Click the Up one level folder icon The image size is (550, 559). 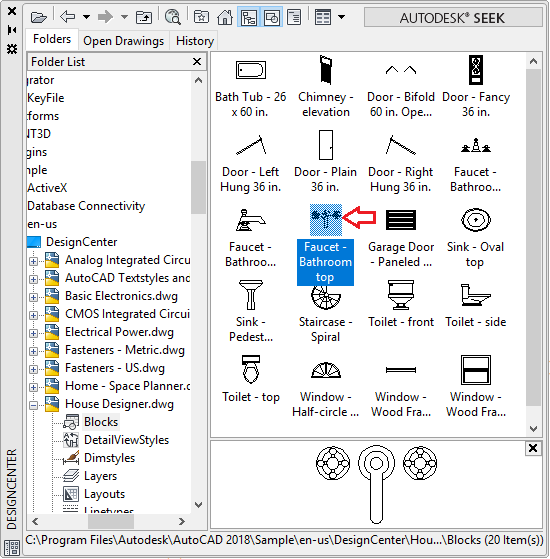[x=144, y=17]
